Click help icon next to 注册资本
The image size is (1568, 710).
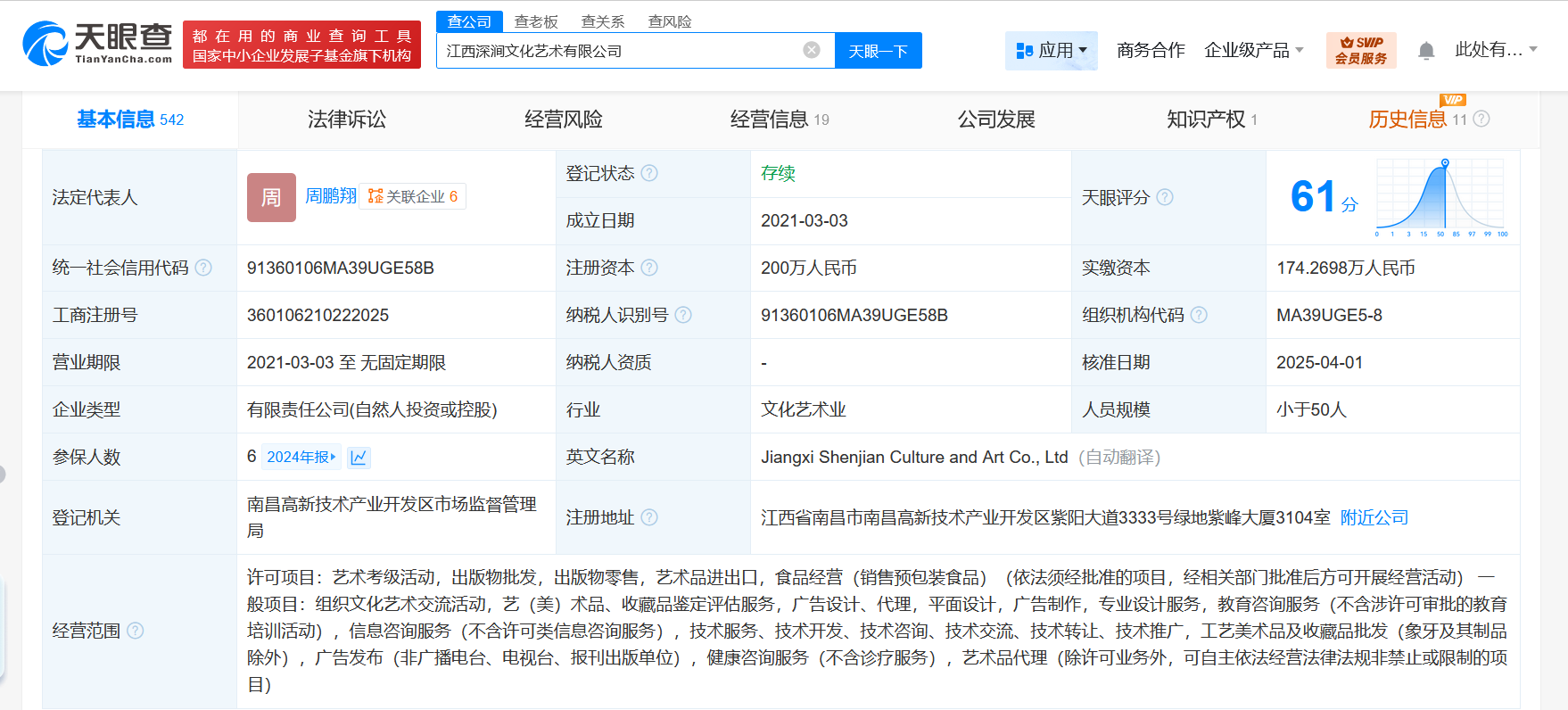(649, 268)
